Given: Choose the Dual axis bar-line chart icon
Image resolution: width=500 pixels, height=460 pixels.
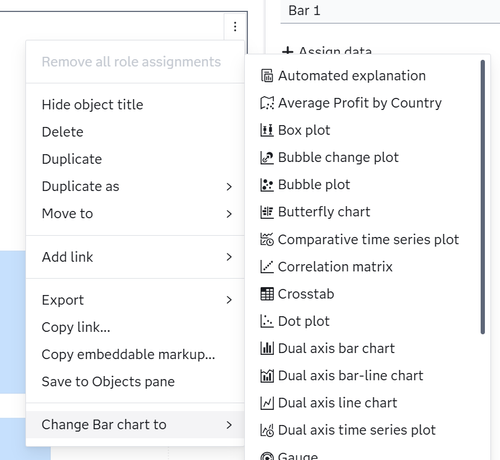Looking at the screenshot, I should click(267, 376).
